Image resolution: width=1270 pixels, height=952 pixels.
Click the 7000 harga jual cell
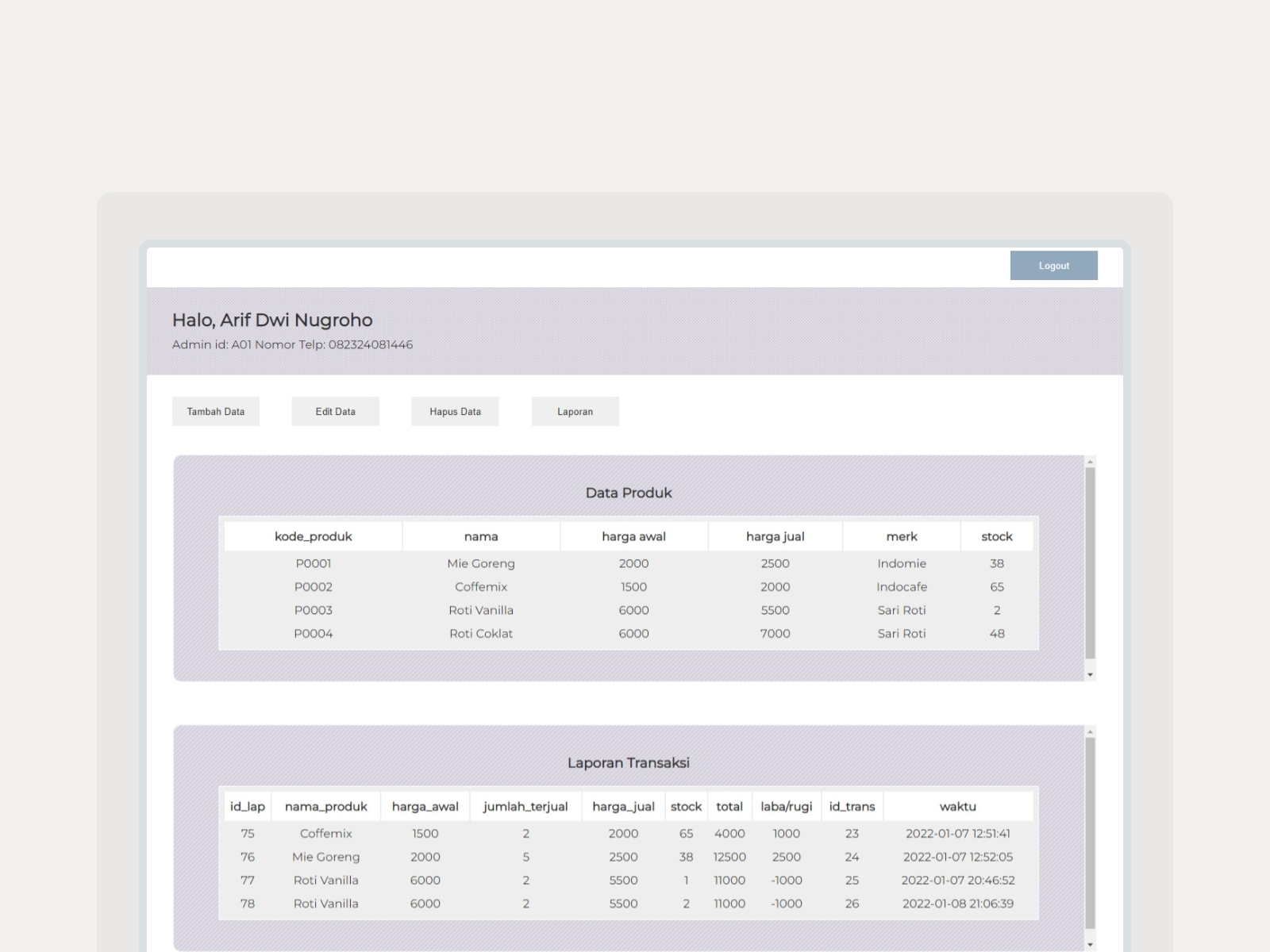[775, 634]
